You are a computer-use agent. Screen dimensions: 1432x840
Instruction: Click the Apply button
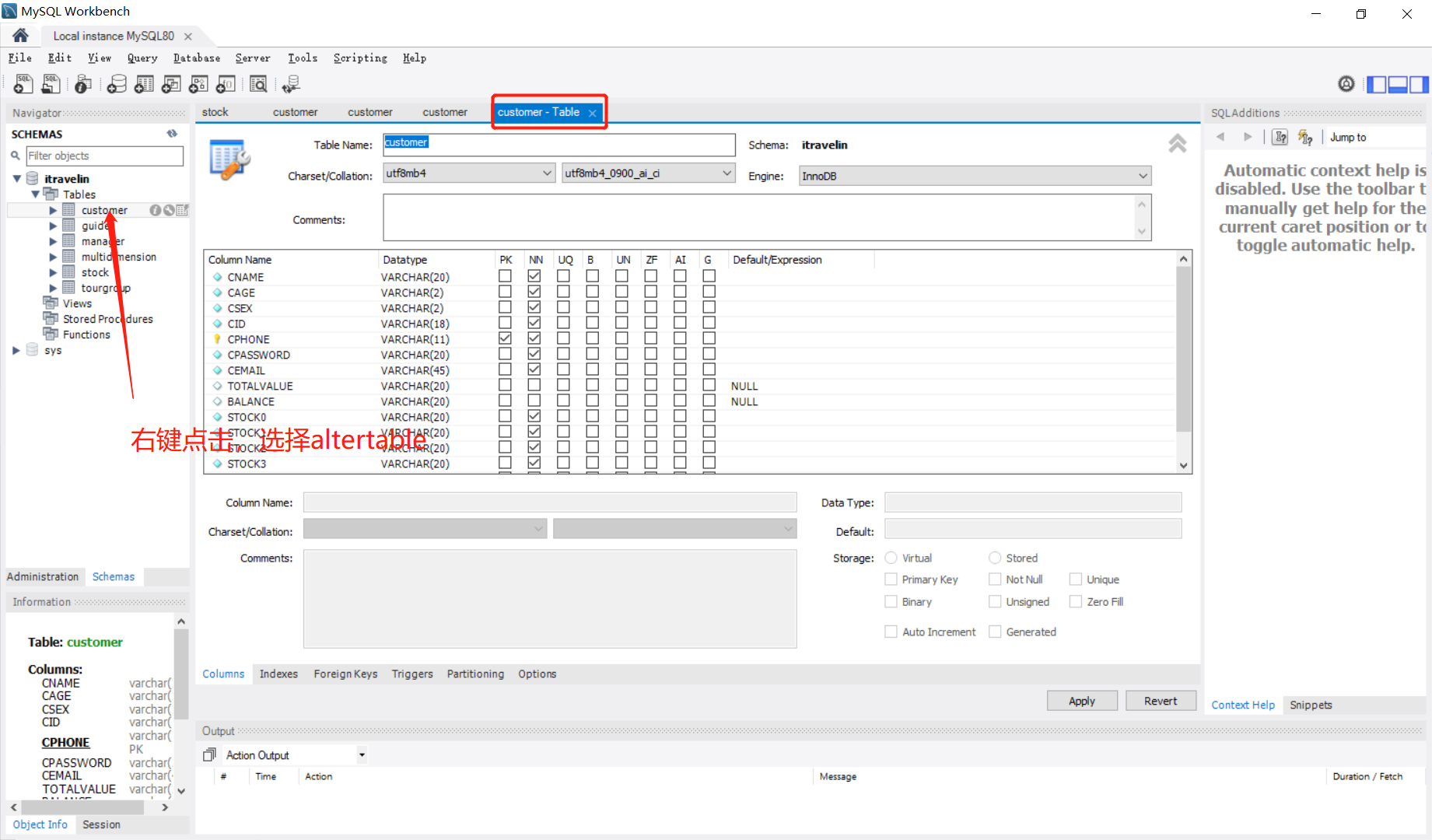click(x=1082, y=701)
